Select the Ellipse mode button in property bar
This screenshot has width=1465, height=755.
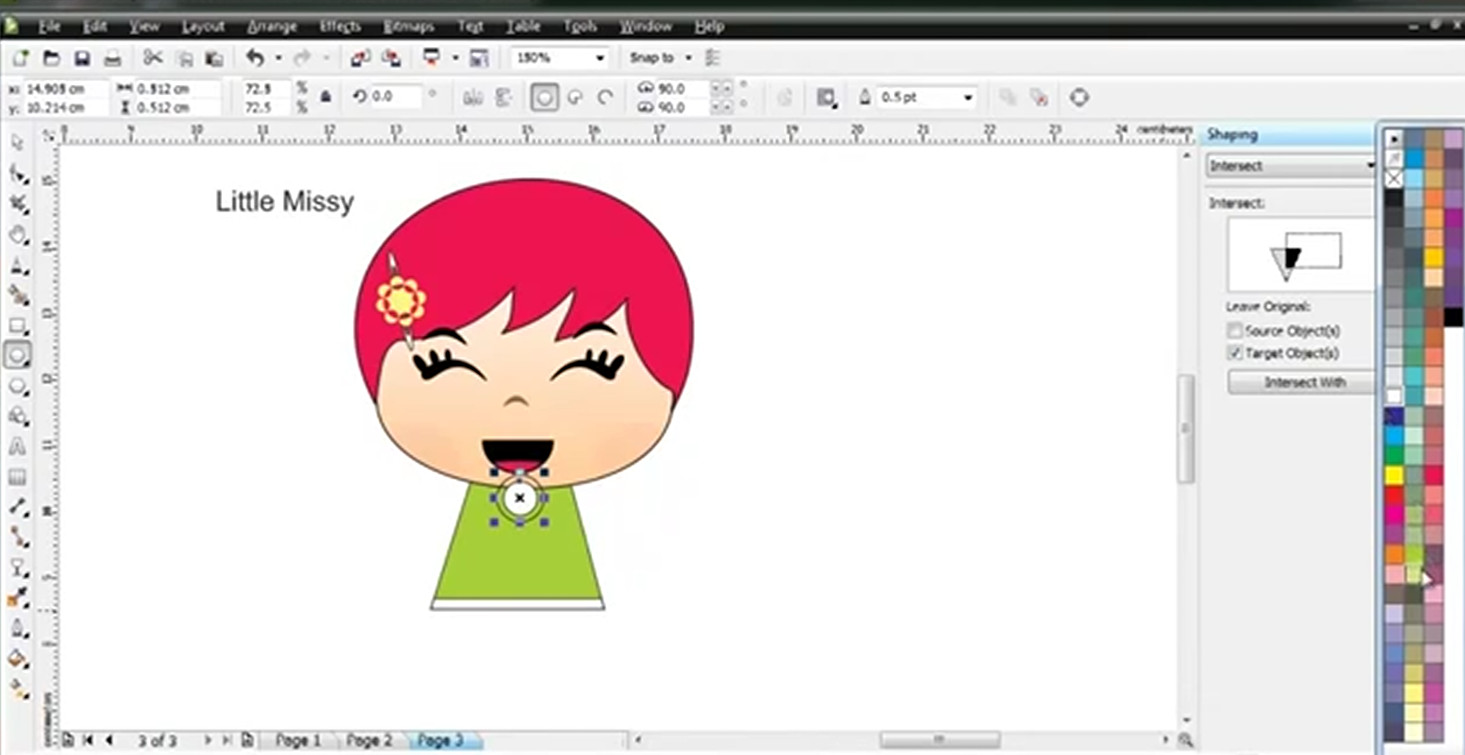point(544,97)
